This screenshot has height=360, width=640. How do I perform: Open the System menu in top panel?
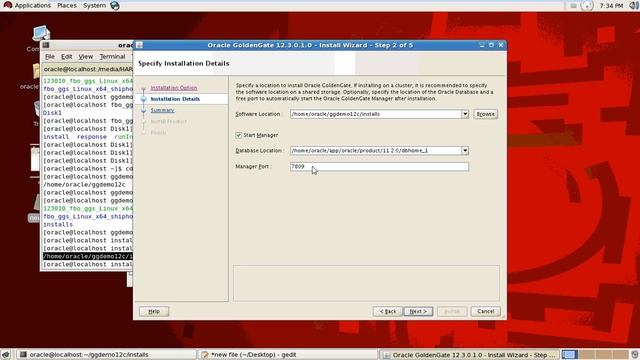click(94, 5)
